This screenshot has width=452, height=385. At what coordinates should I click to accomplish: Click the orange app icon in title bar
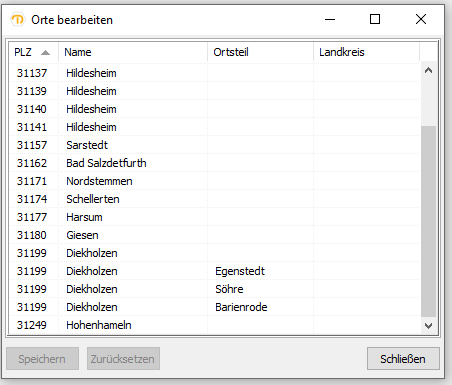17,19
